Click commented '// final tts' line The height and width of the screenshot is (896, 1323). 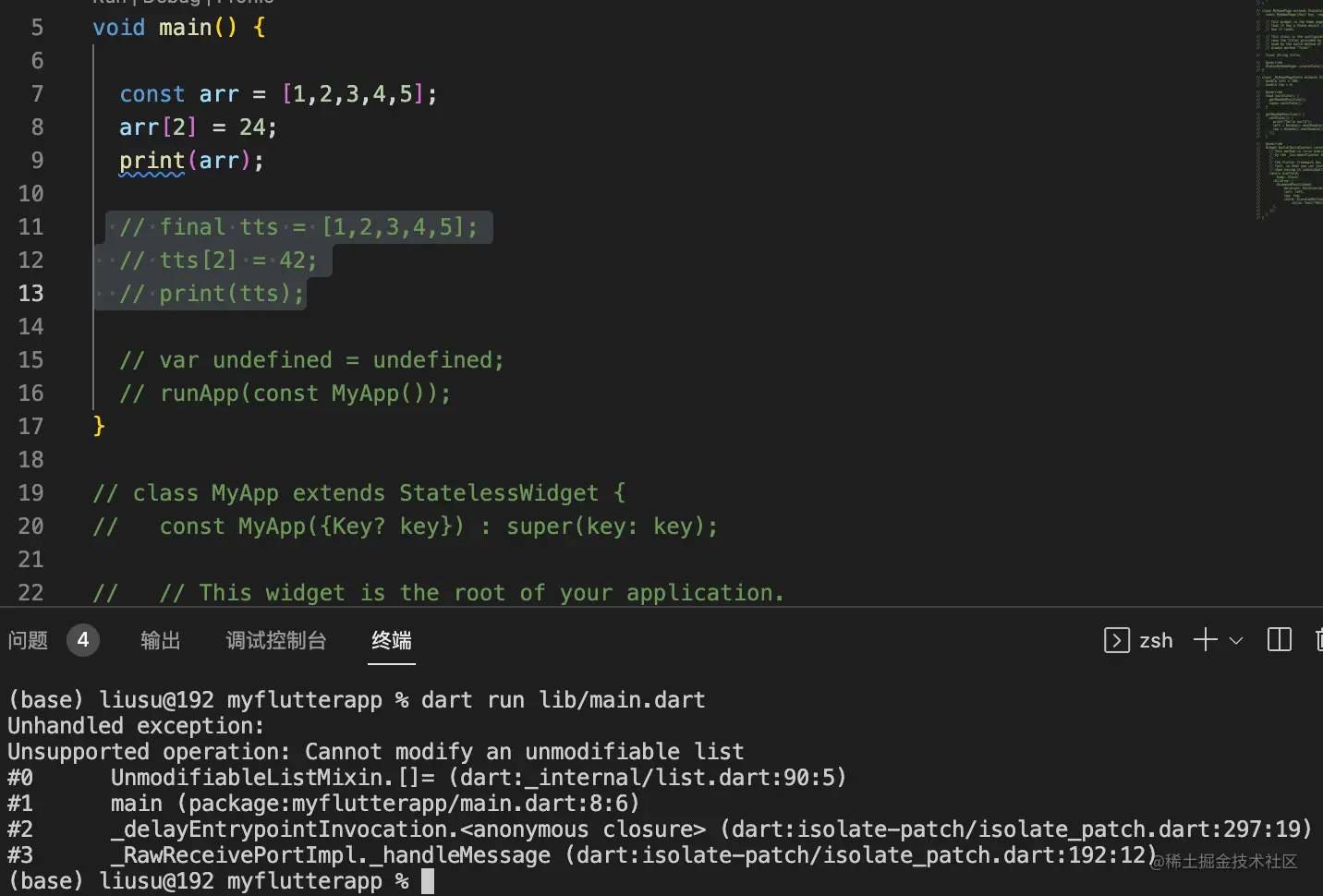click(x=298, y=226)
